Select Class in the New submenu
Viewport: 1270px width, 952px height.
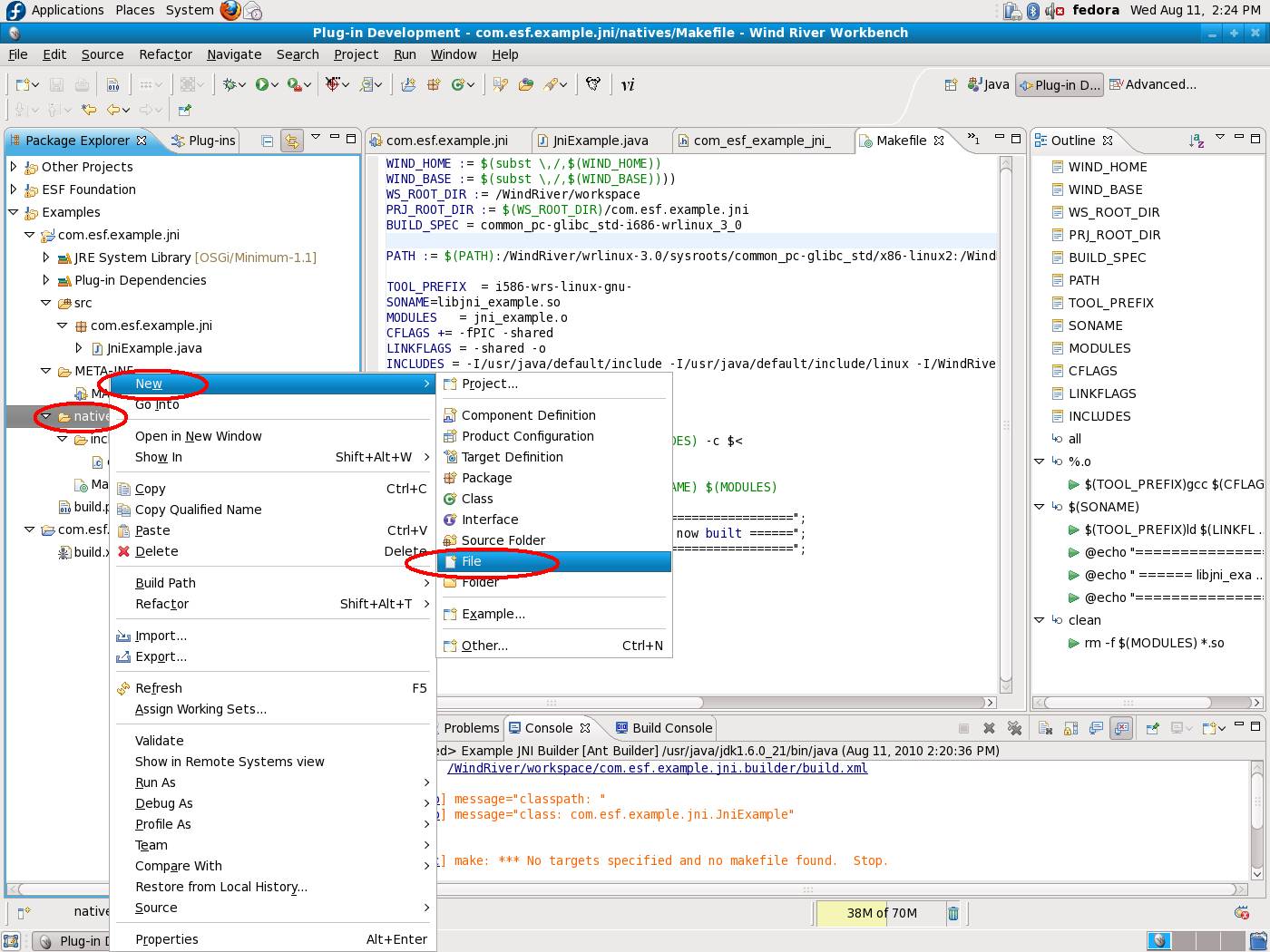click(553, 499)
